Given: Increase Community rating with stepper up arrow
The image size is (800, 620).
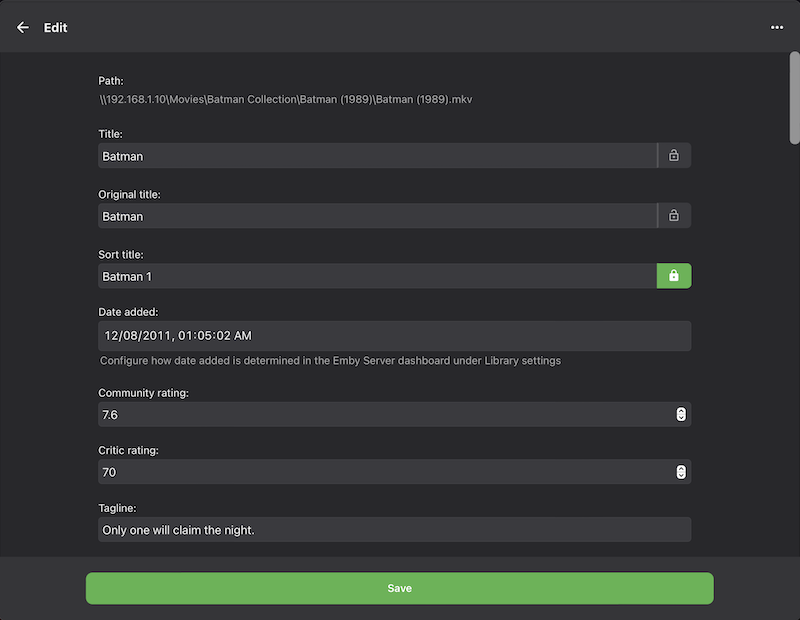Looking at the screenshot, I should coord(681,410).
